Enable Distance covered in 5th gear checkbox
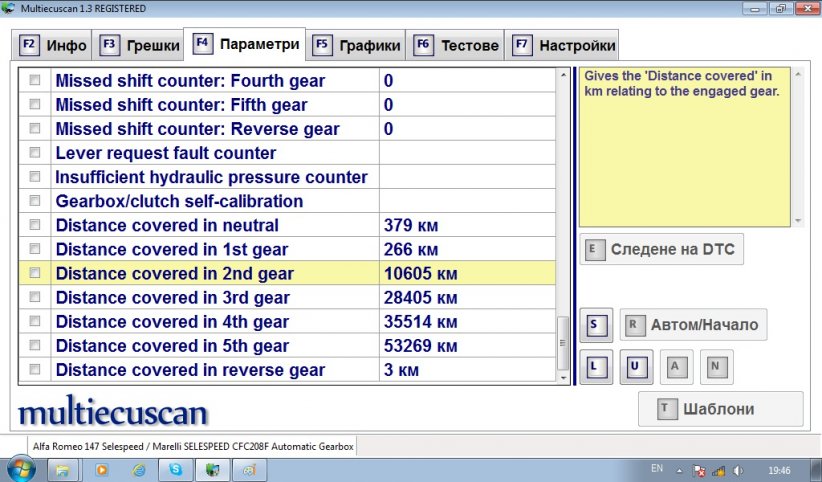The image size is (822, 482). [x=36, y=346]
